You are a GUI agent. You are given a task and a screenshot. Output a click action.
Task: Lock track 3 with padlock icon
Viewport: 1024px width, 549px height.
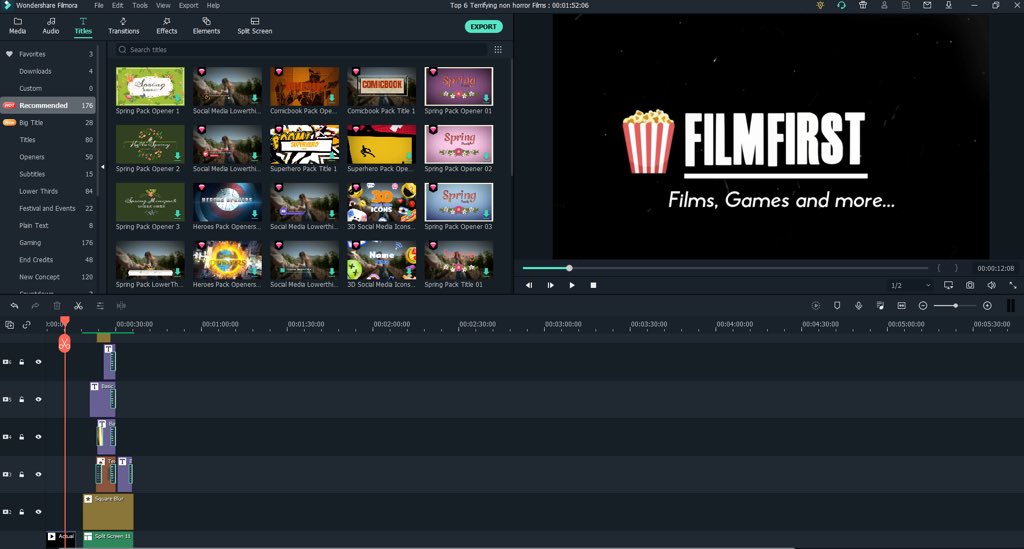point(22,475)
